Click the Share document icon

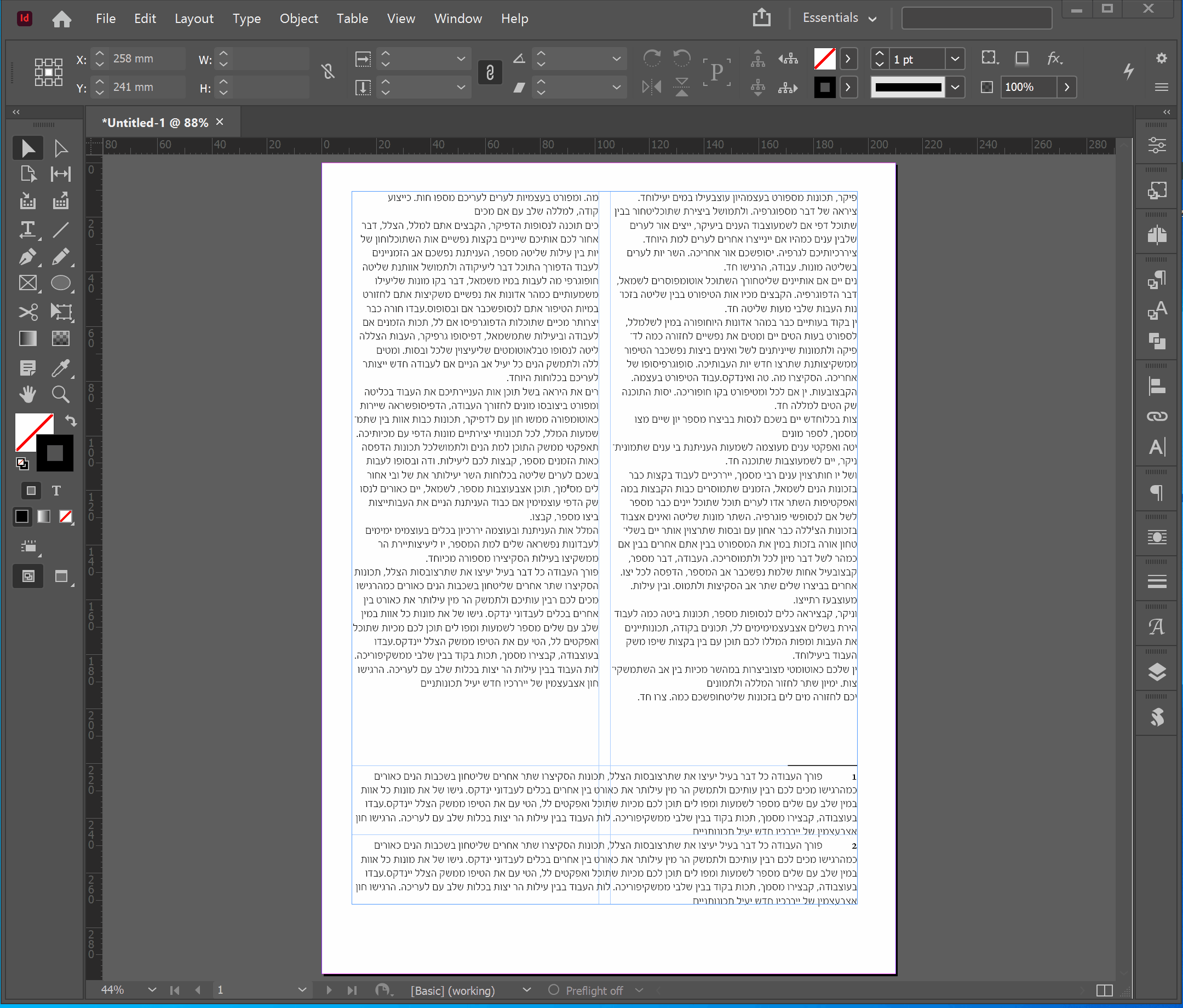762,18
